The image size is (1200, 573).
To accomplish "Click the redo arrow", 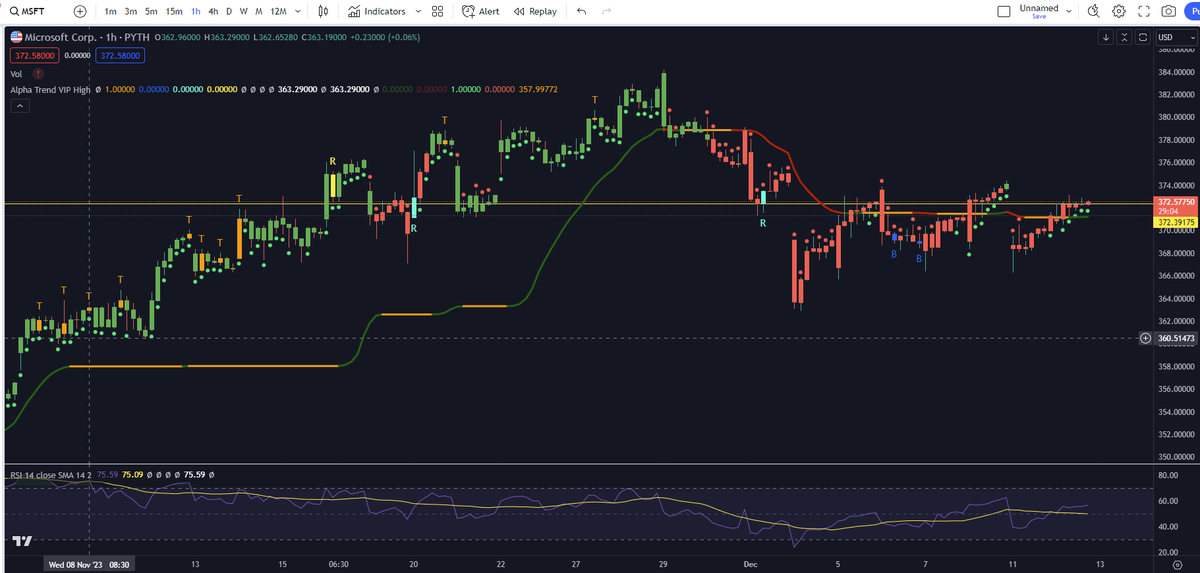I will pyautogui.click(x=606, y=11).
